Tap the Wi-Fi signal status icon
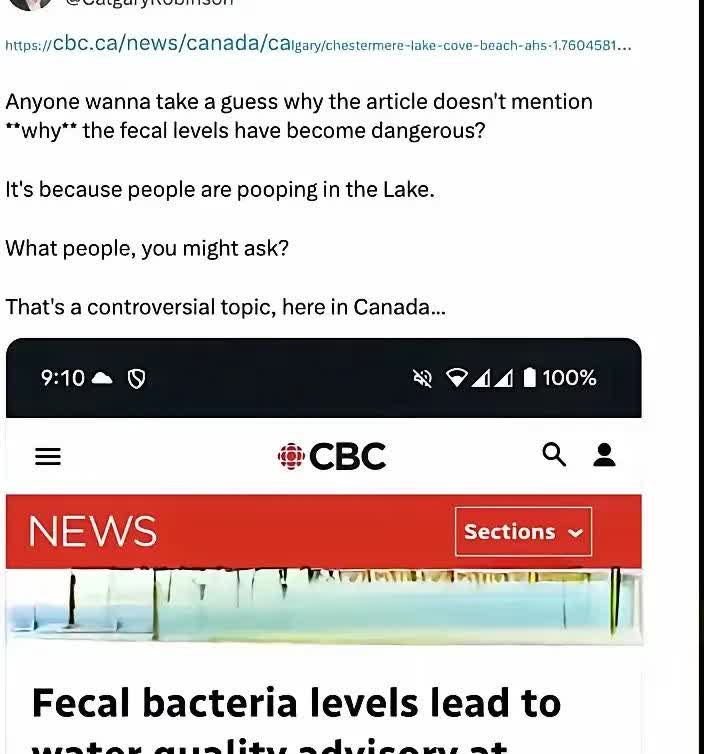The height and width of the screenshot is (754, 704). coord(456,378)
